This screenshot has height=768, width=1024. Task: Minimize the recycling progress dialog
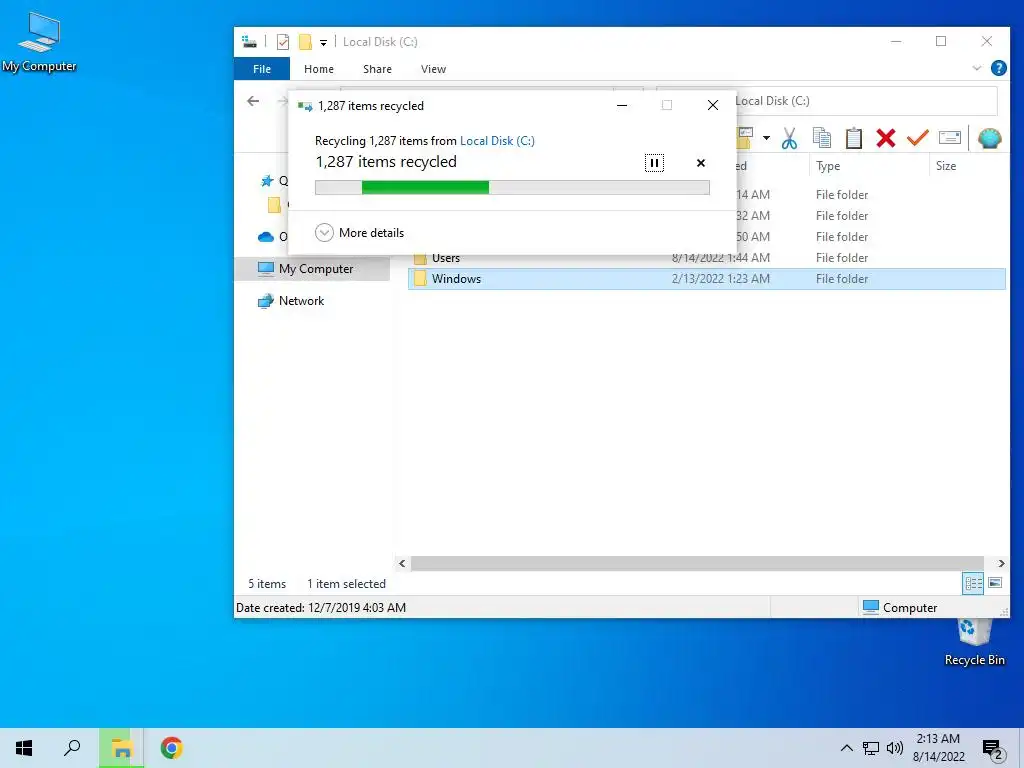tap(622, 105)
